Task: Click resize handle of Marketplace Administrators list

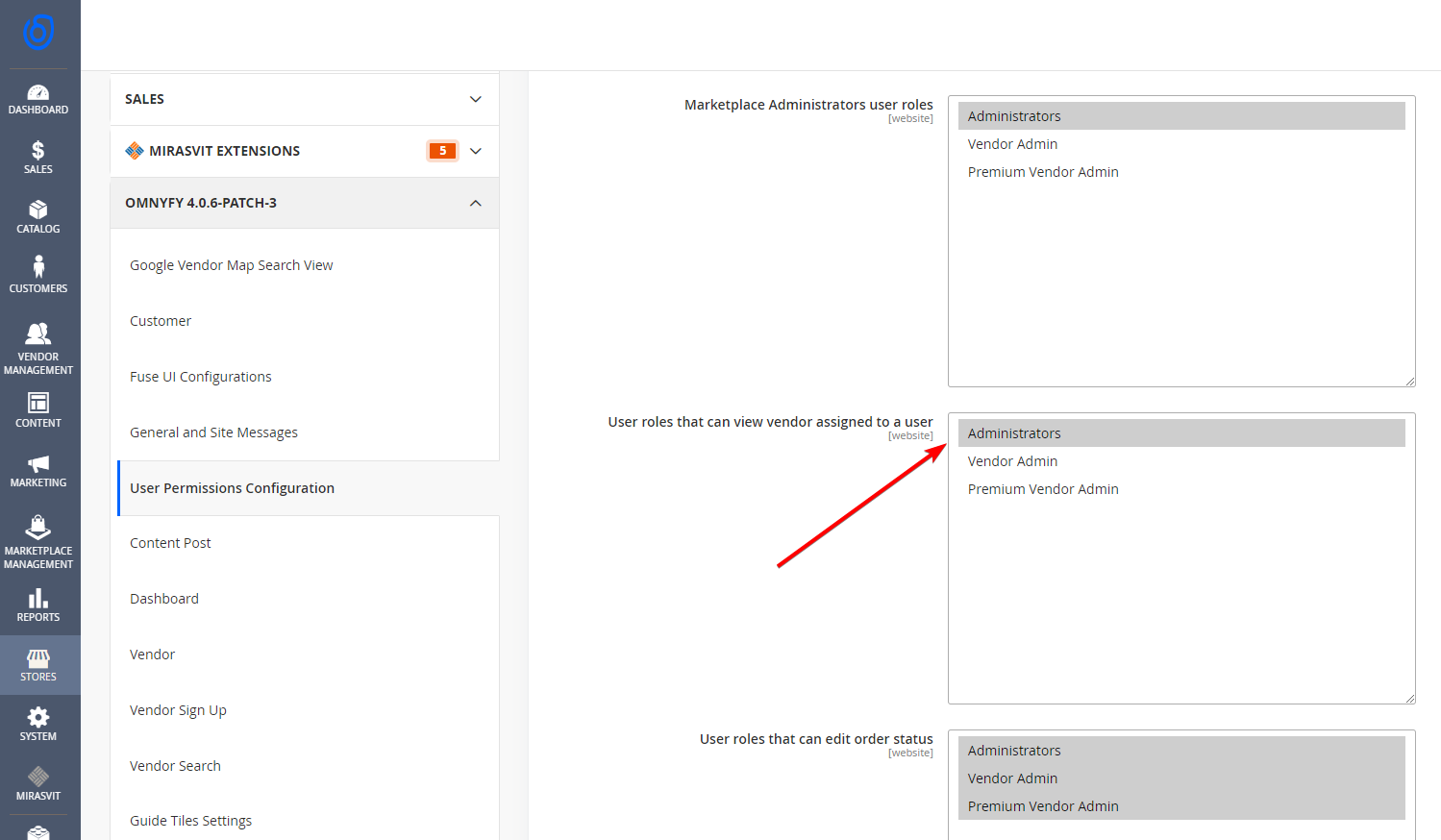Action: (x=1409, y=382)
